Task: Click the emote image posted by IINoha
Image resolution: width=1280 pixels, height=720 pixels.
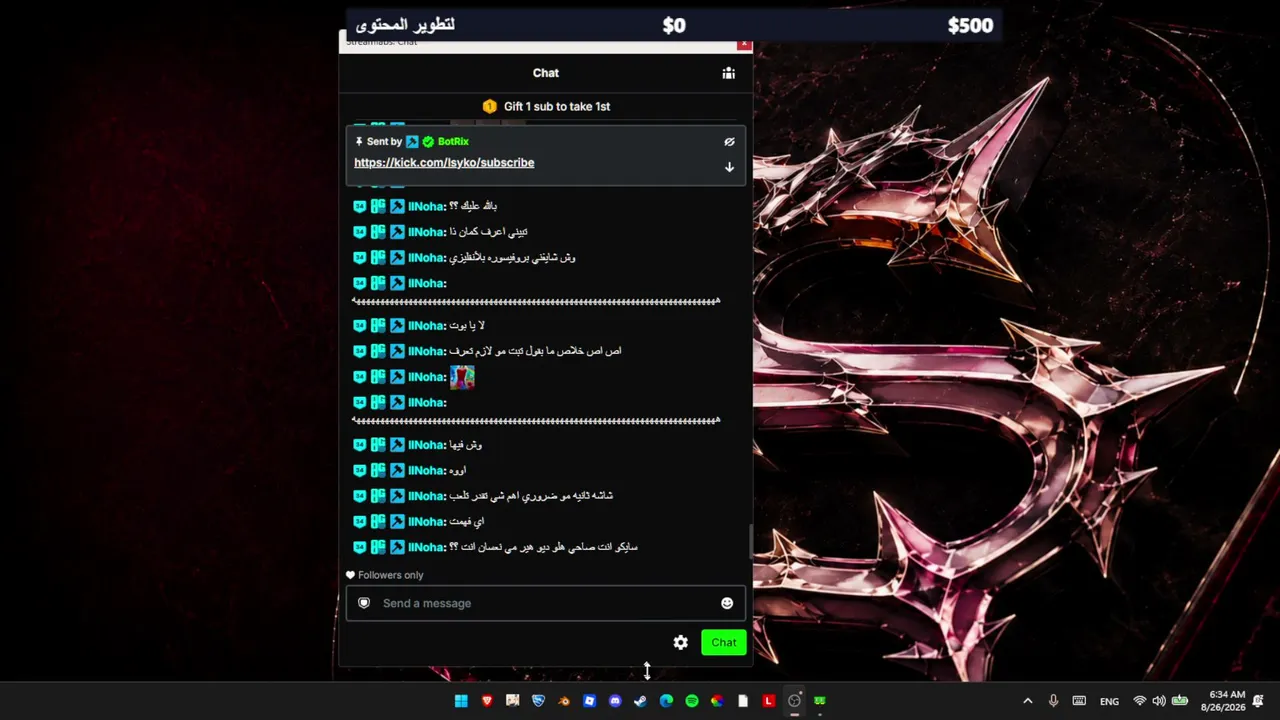Action: (462, 377)
